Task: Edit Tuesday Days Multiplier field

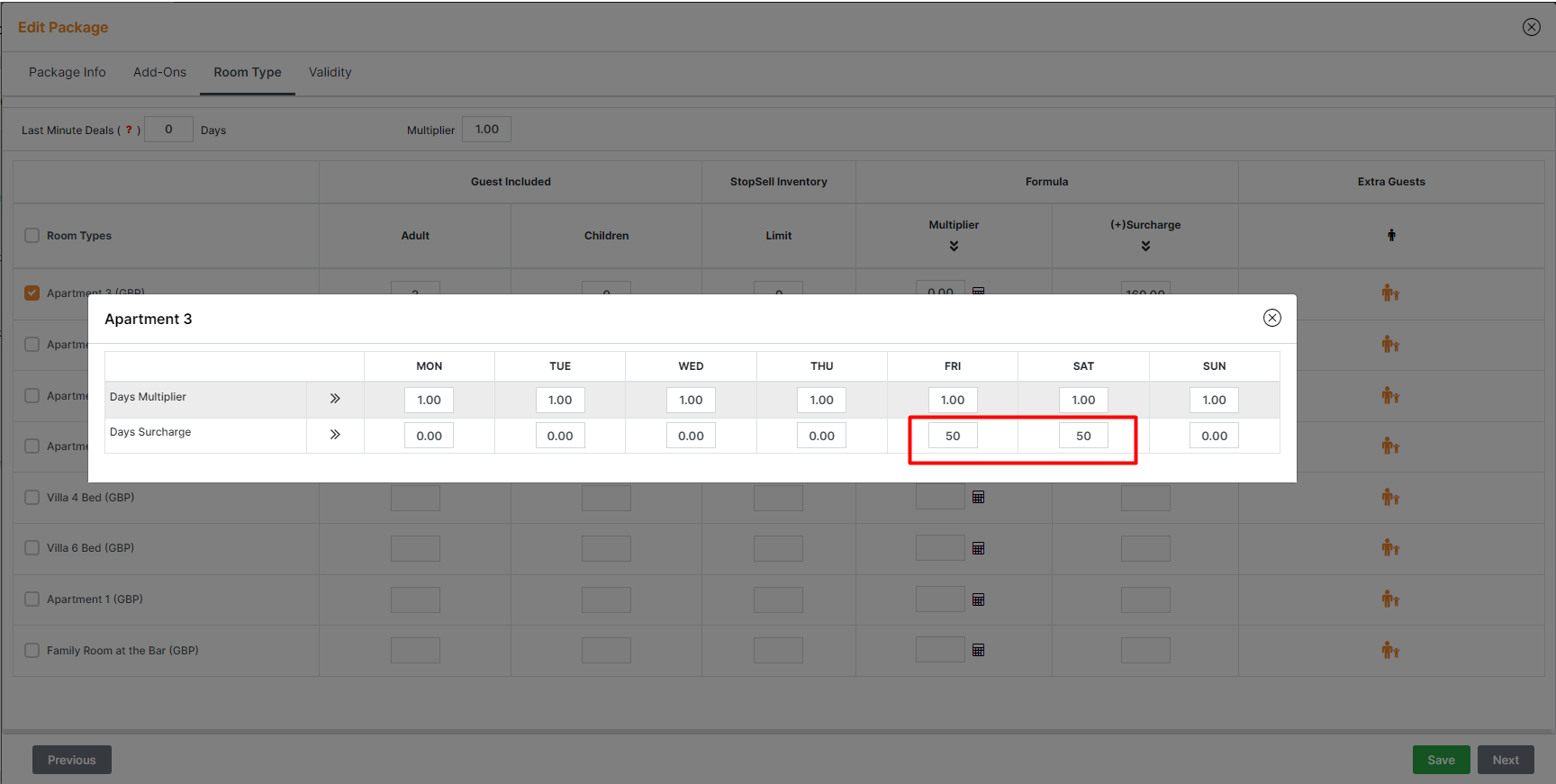Action: point(560,400)
